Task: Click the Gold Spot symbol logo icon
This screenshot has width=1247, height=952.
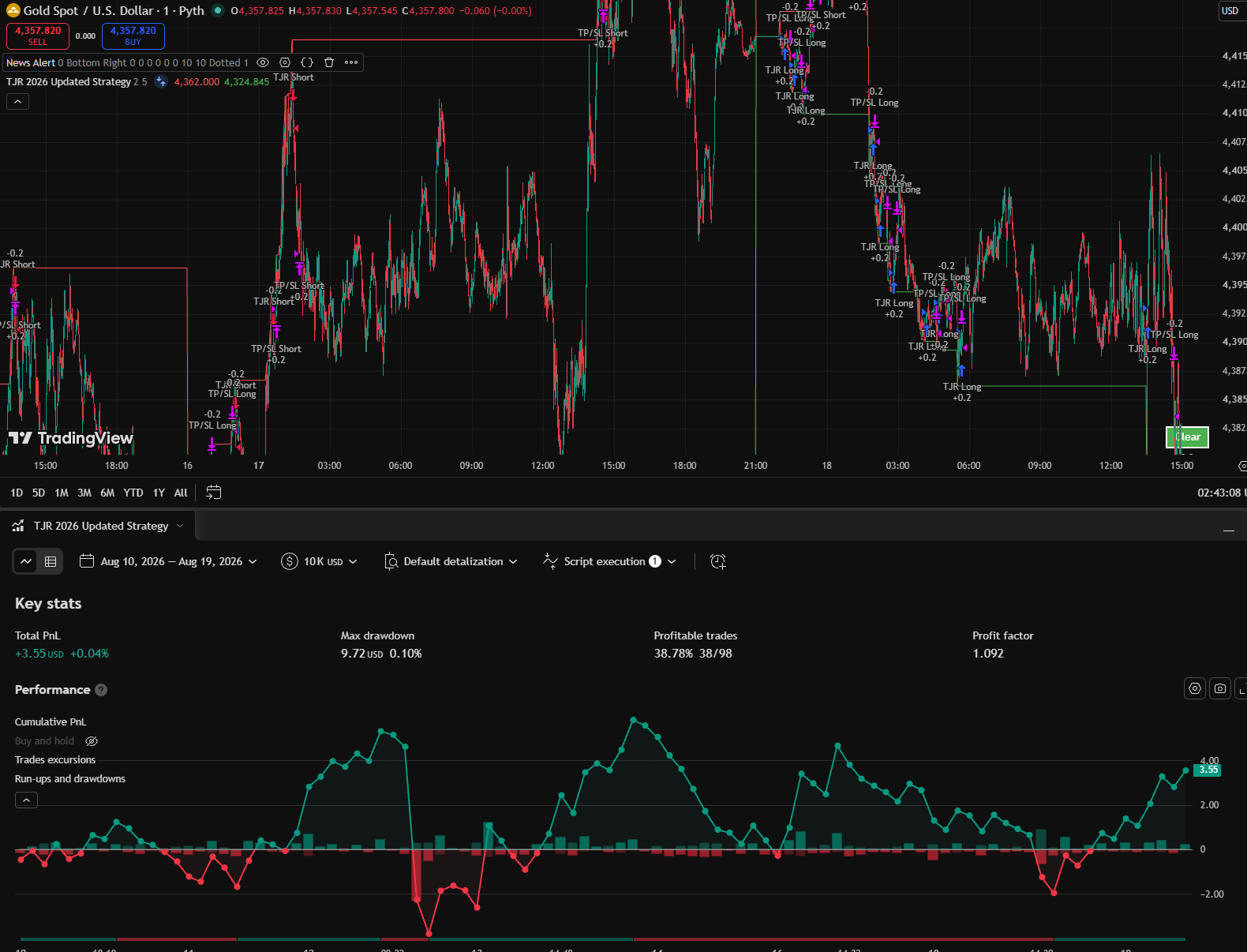Action: coord(13,11)
